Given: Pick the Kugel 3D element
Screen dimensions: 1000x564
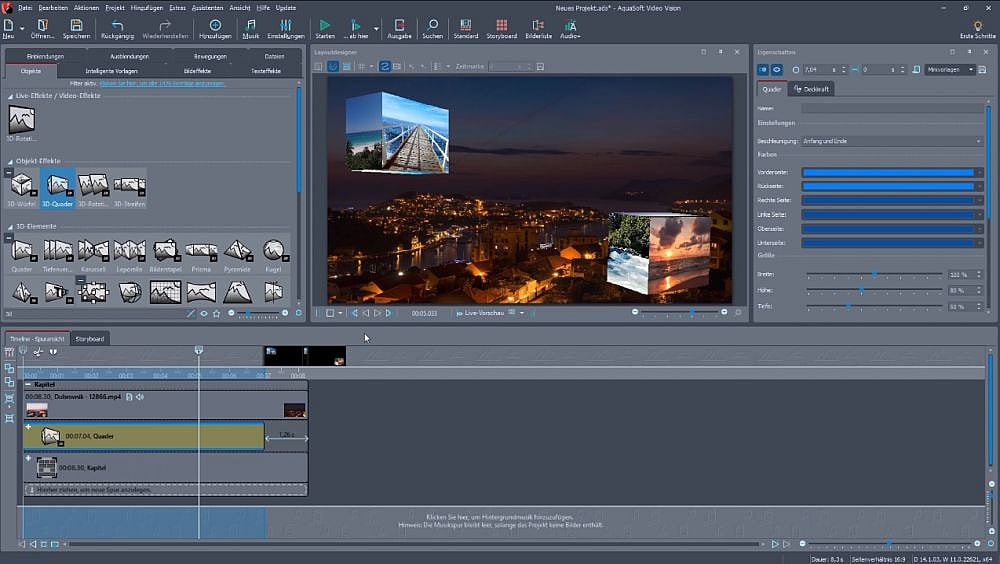Looking at the screenshot, I should 273,251.
